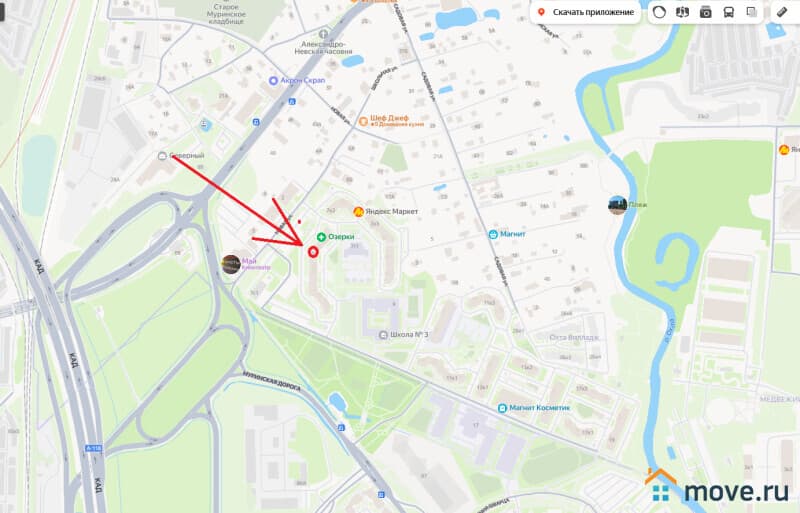
Task: Click the Шеф Джеф restaurant marker
Action: [x=363, y=121]
